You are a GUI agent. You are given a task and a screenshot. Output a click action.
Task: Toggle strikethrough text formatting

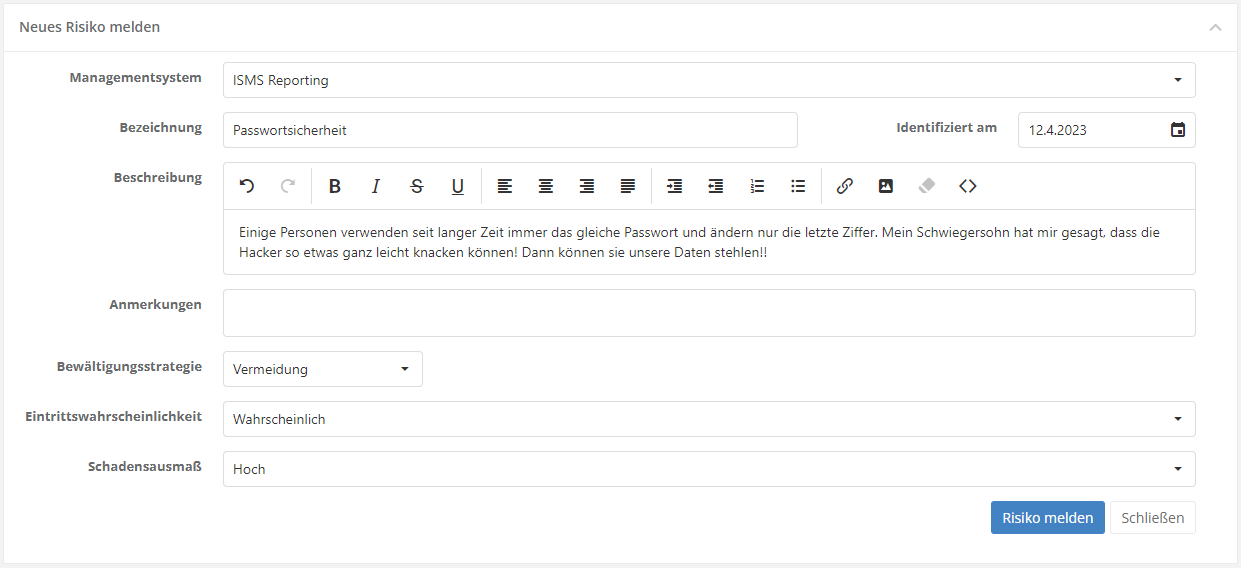tap(417, 186)
